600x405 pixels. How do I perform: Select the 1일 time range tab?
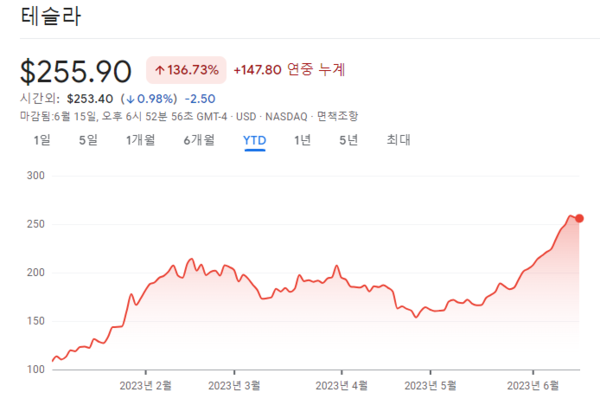pyautogui.click(x=42, y=140)
